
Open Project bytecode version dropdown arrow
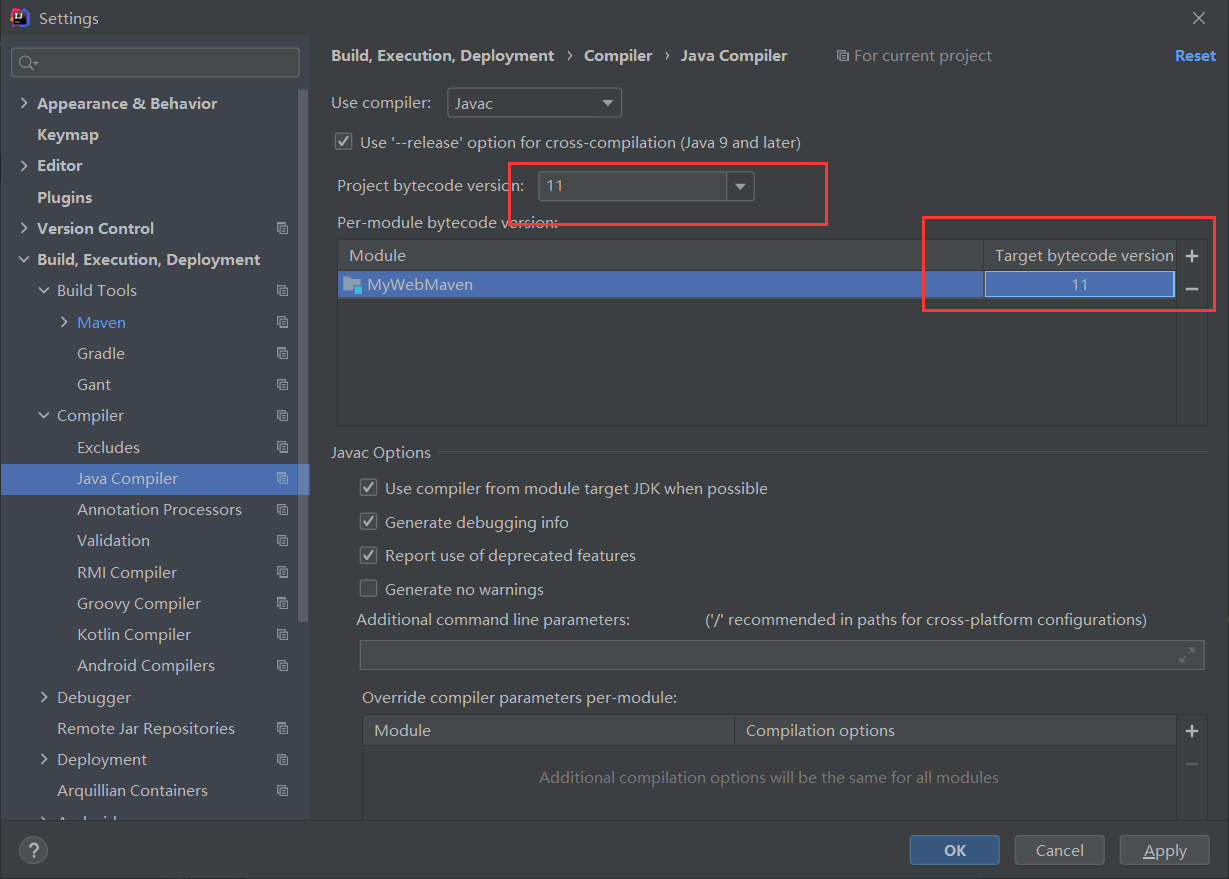click(740, 186)
